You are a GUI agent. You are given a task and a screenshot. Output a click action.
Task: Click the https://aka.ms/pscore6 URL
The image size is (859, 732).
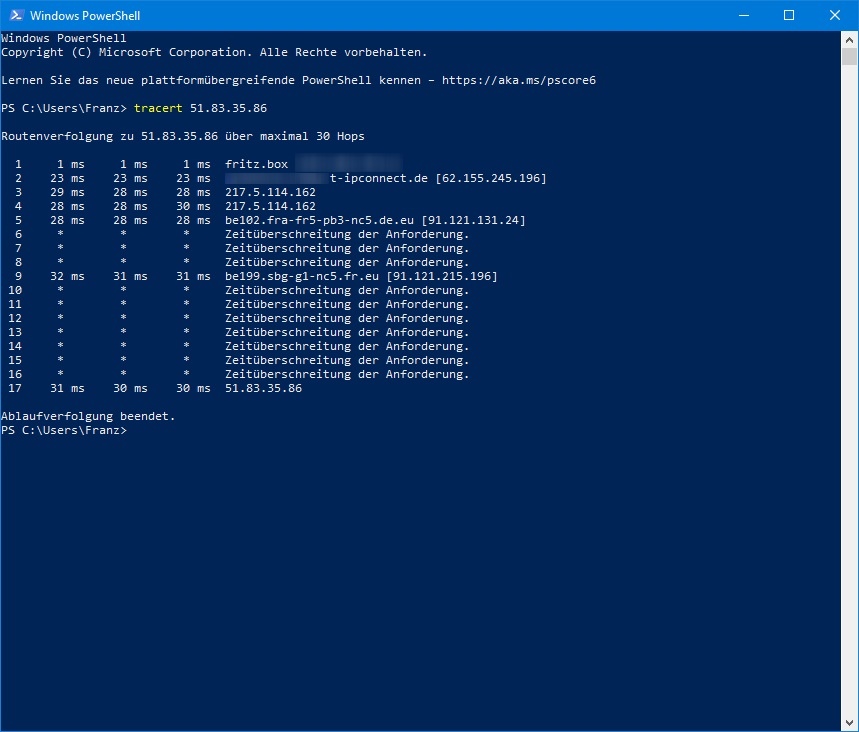coord(519,80)
